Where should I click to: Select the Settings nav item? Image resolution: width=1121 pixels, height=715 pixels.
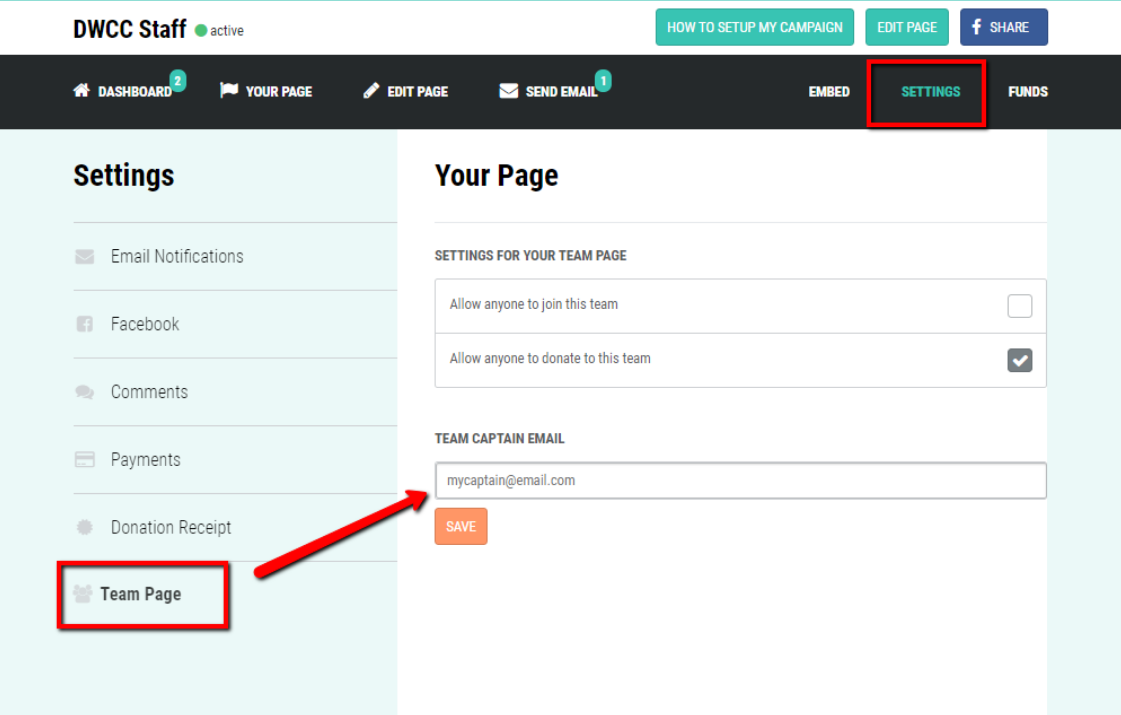(930, 92)
